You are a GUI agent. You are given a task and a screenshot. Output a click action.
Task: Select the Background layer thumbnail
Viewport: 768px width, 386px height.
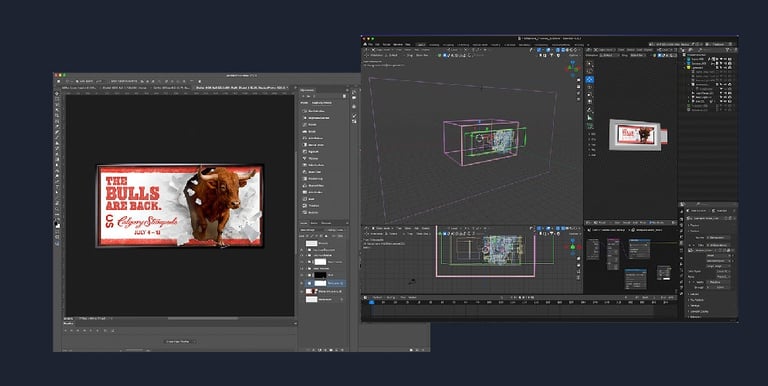point(312,299)
